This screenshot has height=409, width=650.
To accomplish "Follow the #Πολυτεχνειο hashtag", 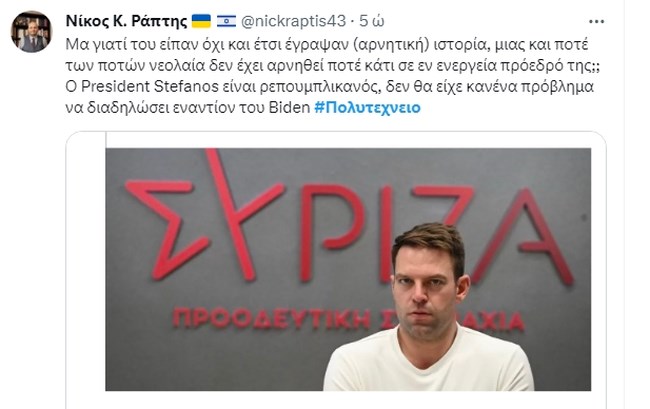I will pos(367,108).
